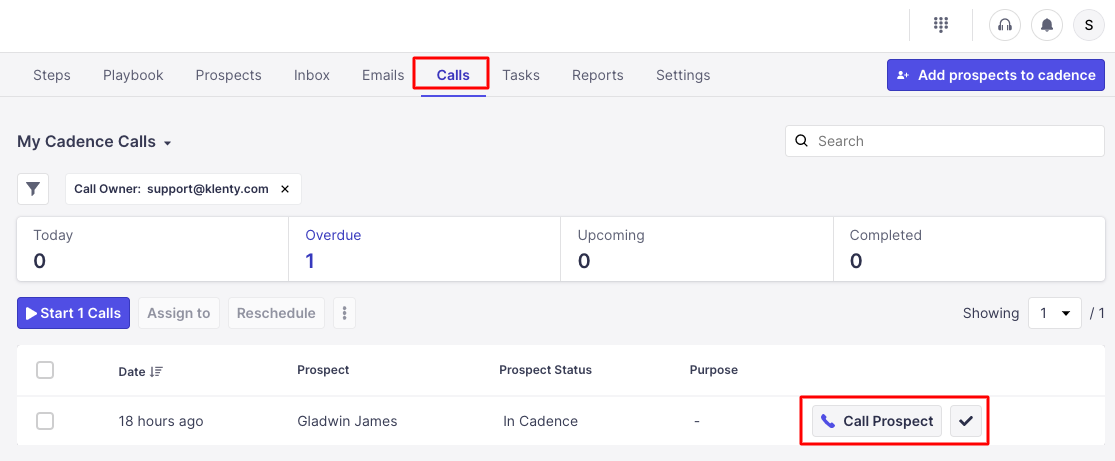Image resolution: width=1115 pixels, height=461 pixels.
Task: Click Add prospects to cadence button
Action: click(996, 75)
